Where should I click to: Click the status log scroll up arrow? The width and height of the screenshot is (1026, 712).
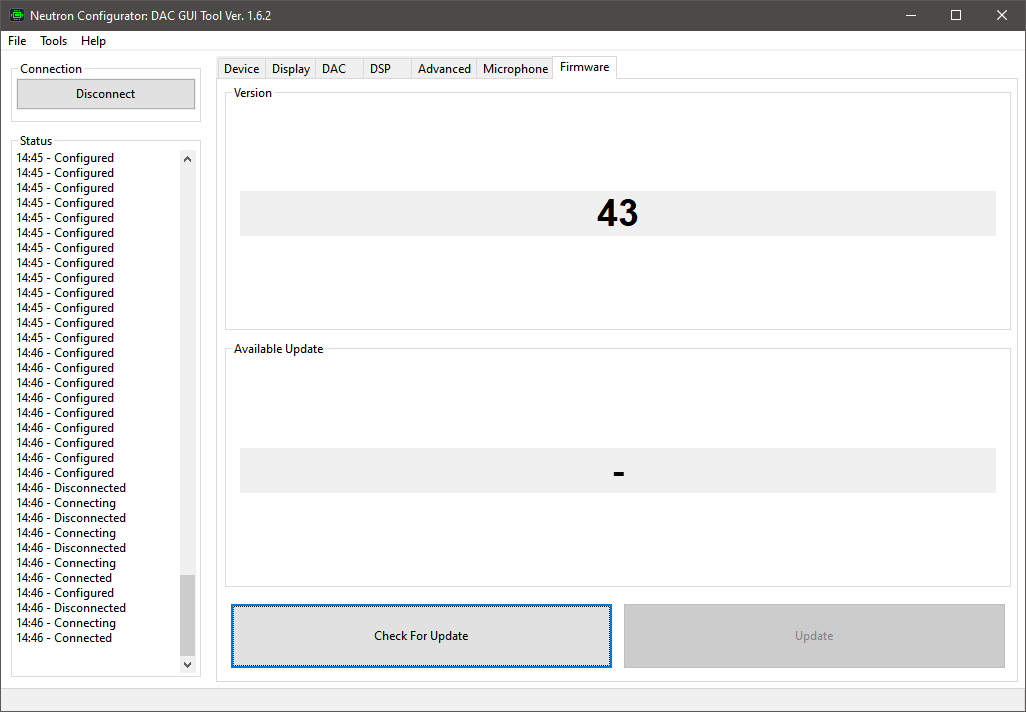click(x=187, y=158)
